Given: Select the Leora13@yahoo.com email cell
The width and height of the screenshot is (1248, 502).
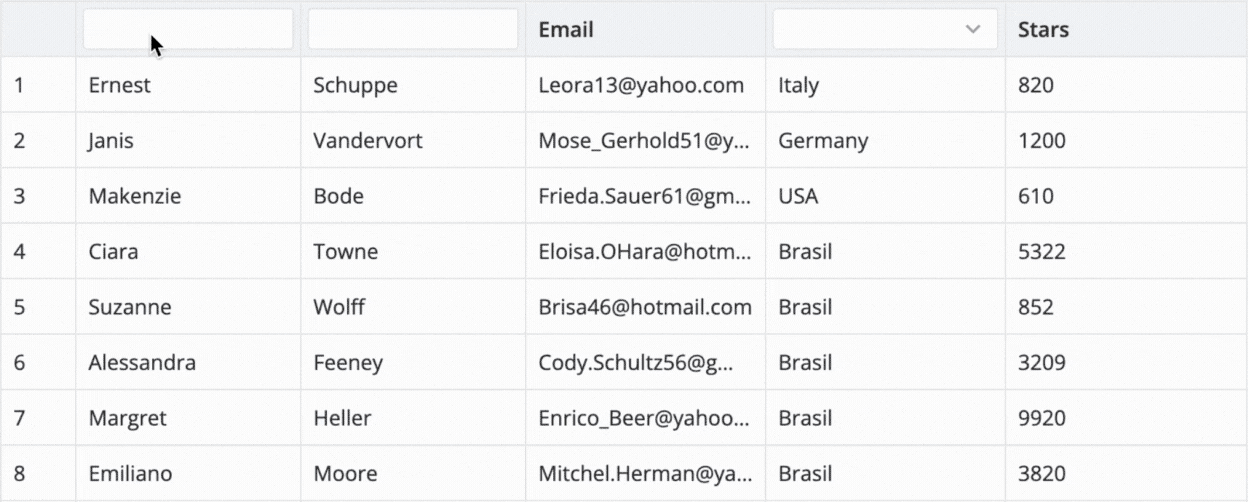Looking at the screenshot, I should (641, 86).
